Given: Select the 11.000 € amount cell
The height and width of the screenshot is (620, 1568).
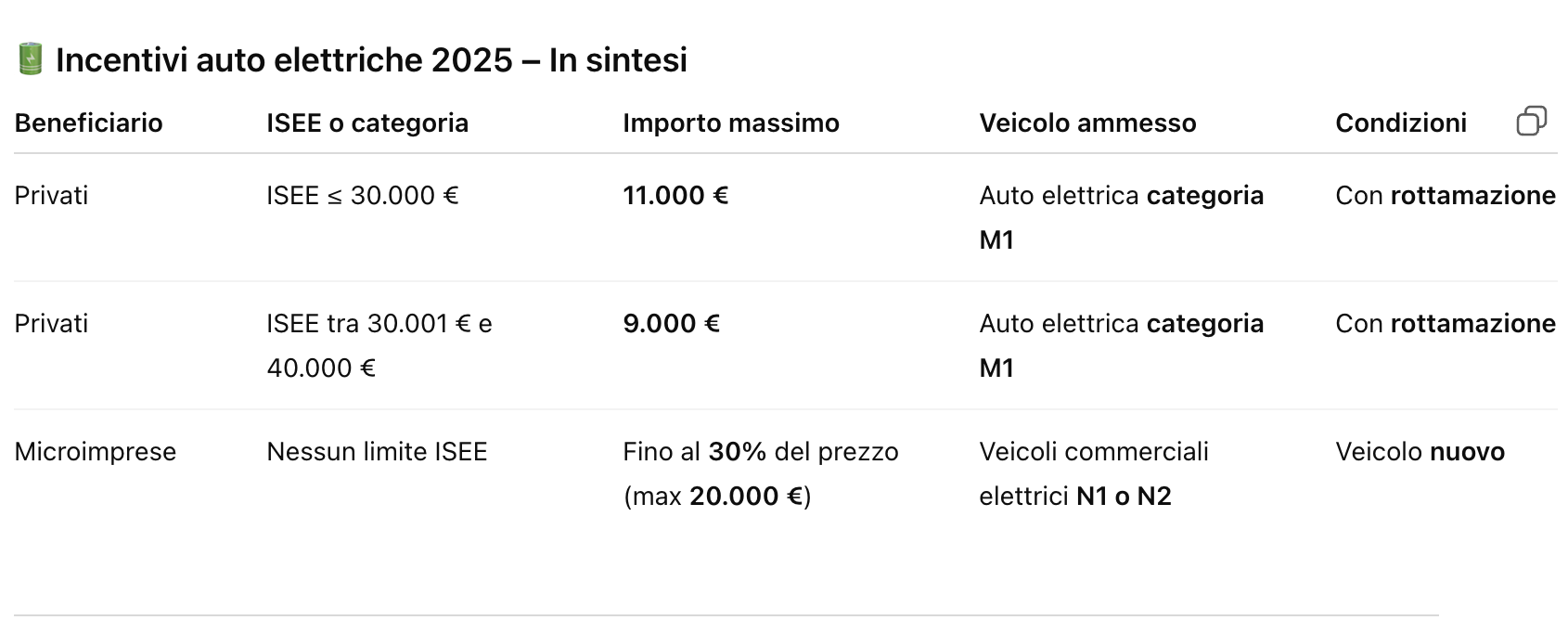Looking at the screenshot, I should coord(675,195).
